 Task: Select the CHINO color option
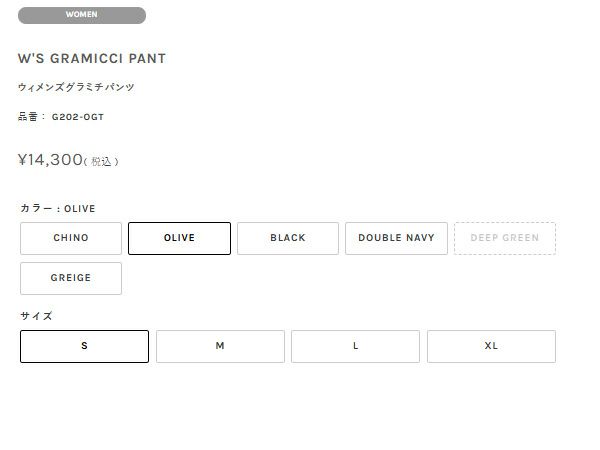71,238
